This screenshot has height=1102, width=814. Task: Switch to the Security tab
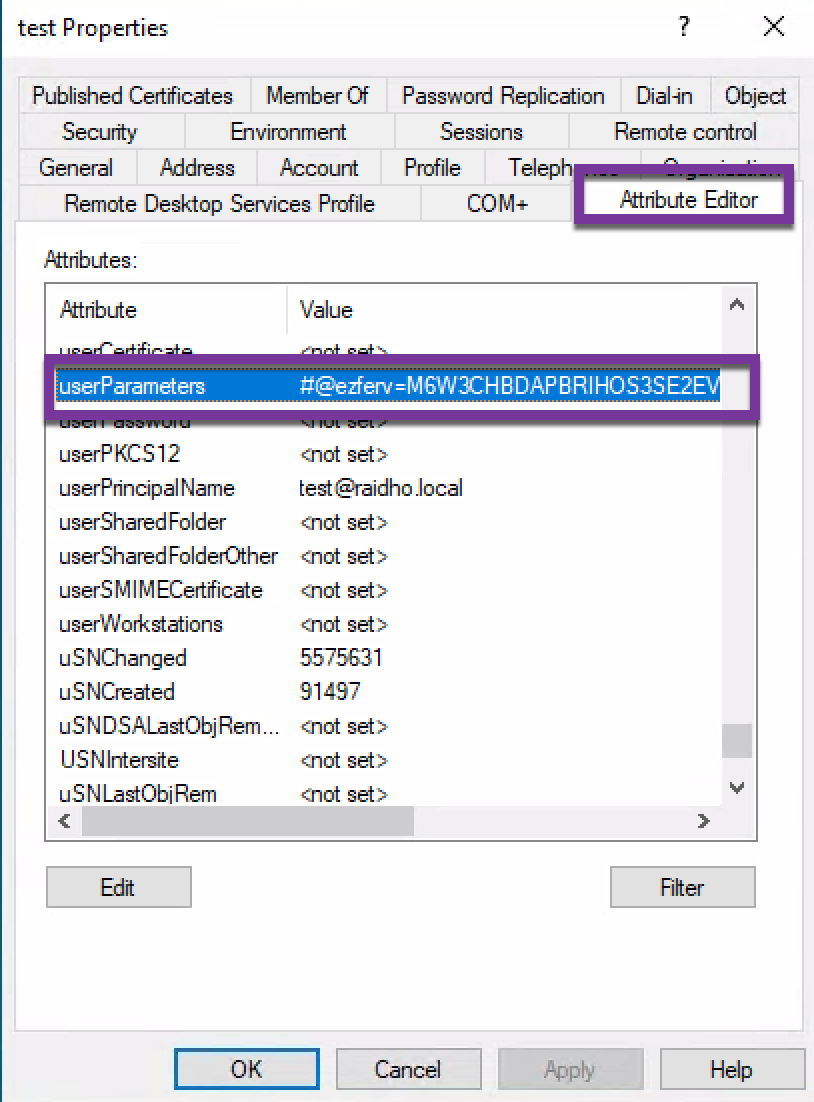99,131
